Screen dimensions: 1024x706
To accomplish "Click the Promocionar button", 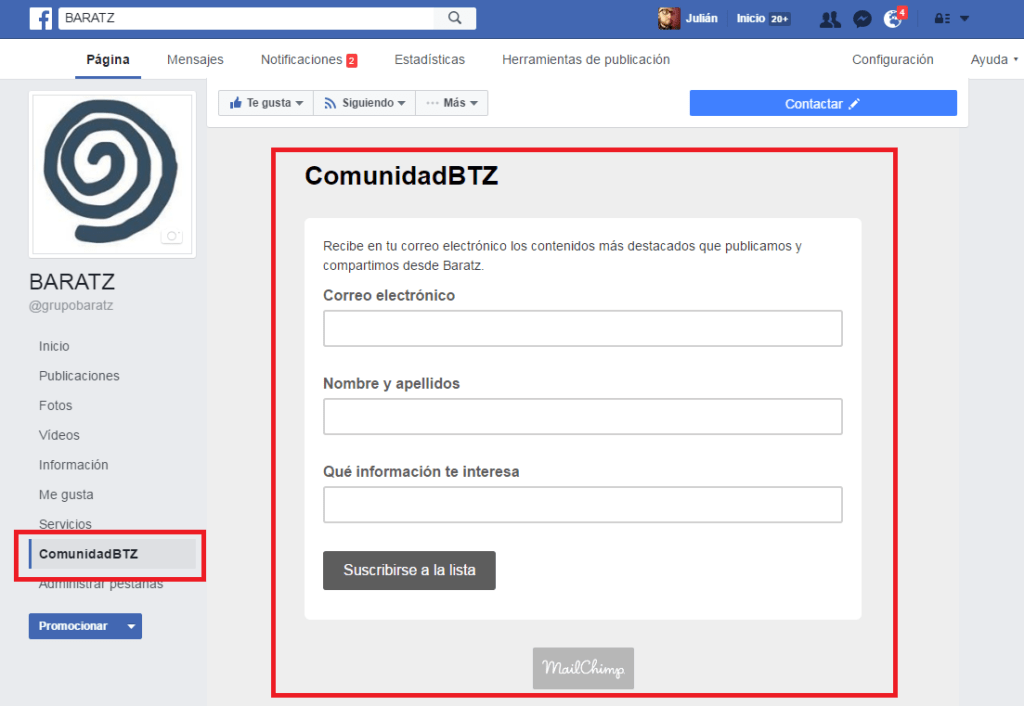I will click(x=73, y=626).
